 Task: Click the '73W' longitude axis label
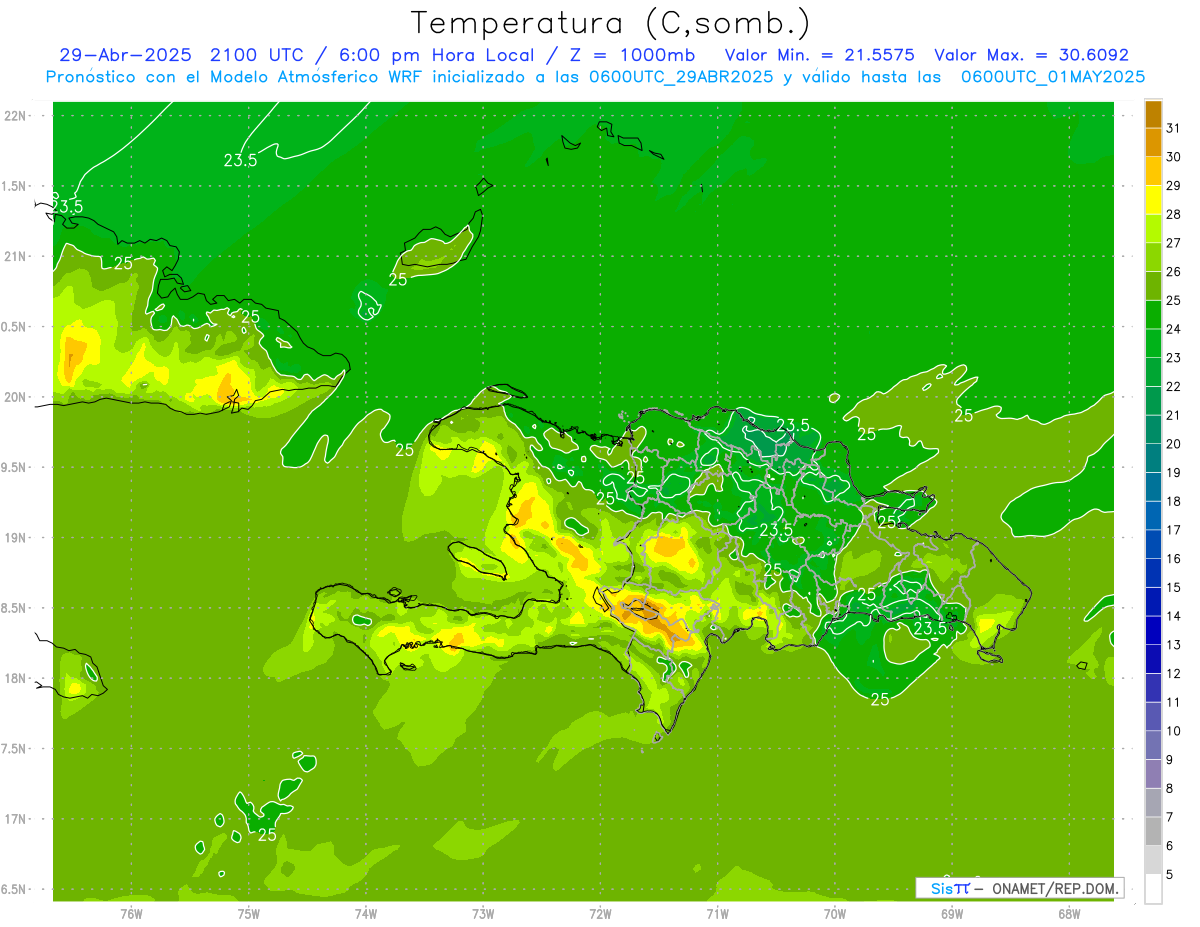483,913
